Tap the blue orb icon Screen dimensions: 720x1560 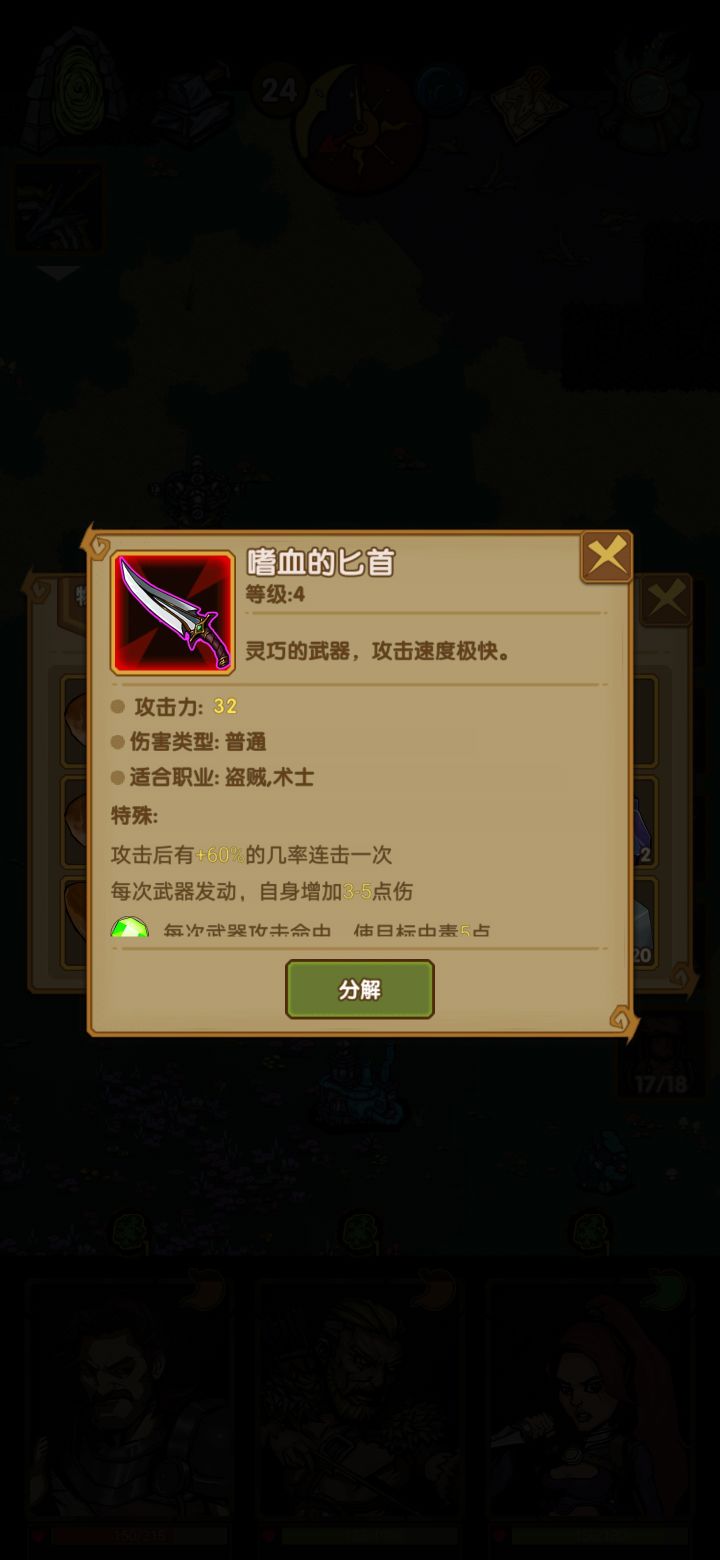pos(441,92)
